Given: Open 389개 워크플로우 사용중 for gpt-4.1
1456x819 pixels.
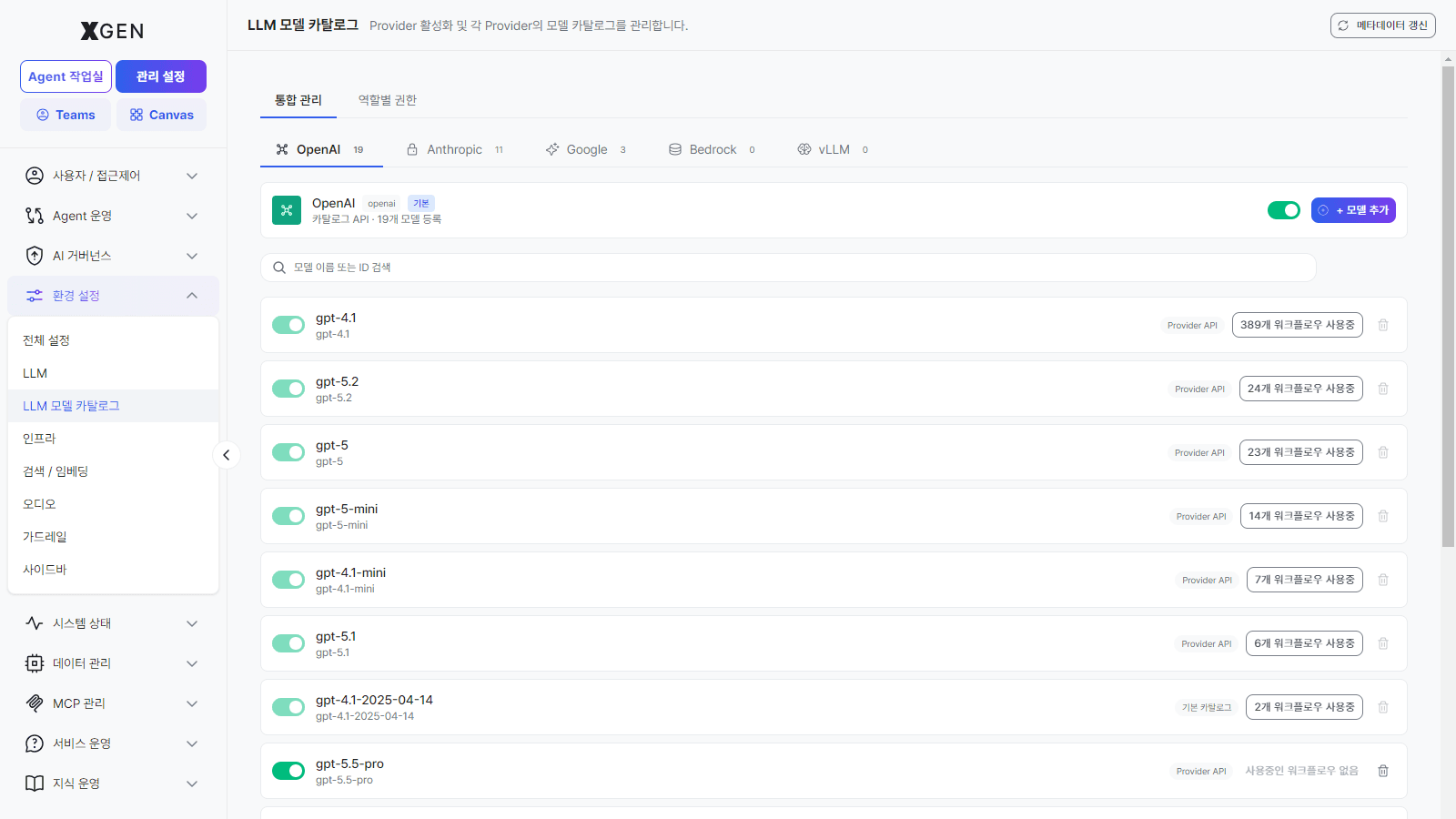Looking at the screenshot, I should 1298,325.
